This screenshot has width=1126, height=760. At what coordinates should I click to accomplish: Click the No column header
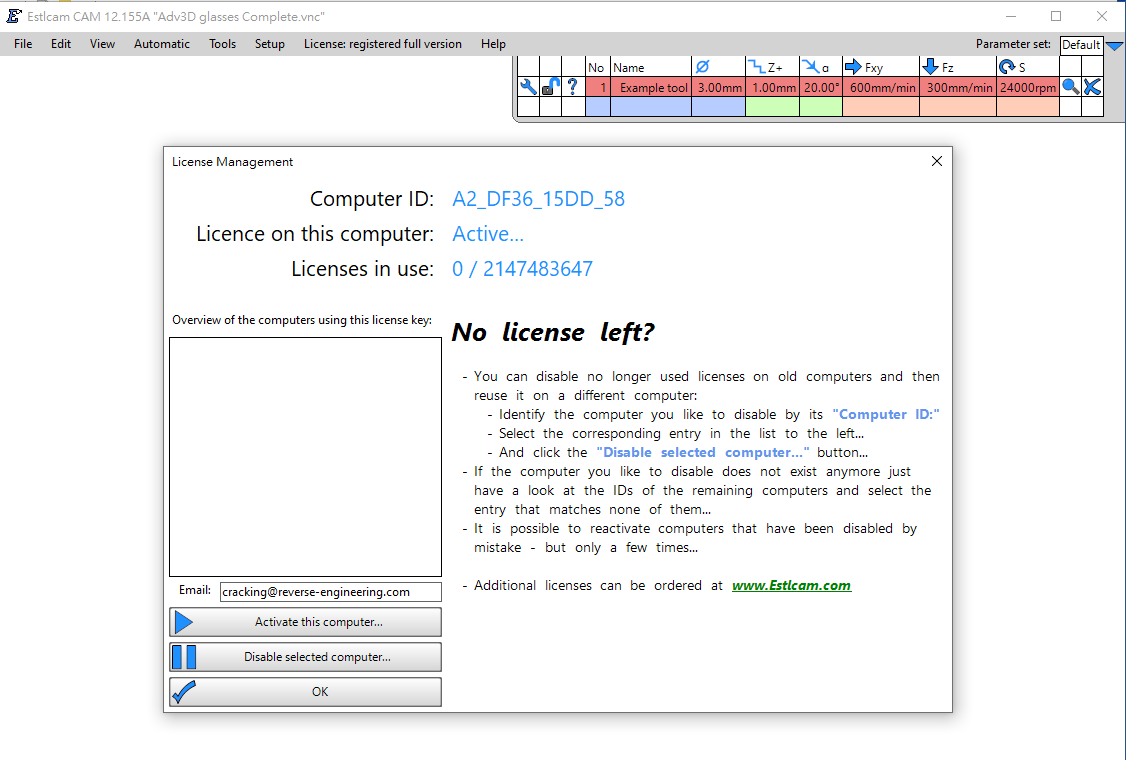[x=597, y=67]
